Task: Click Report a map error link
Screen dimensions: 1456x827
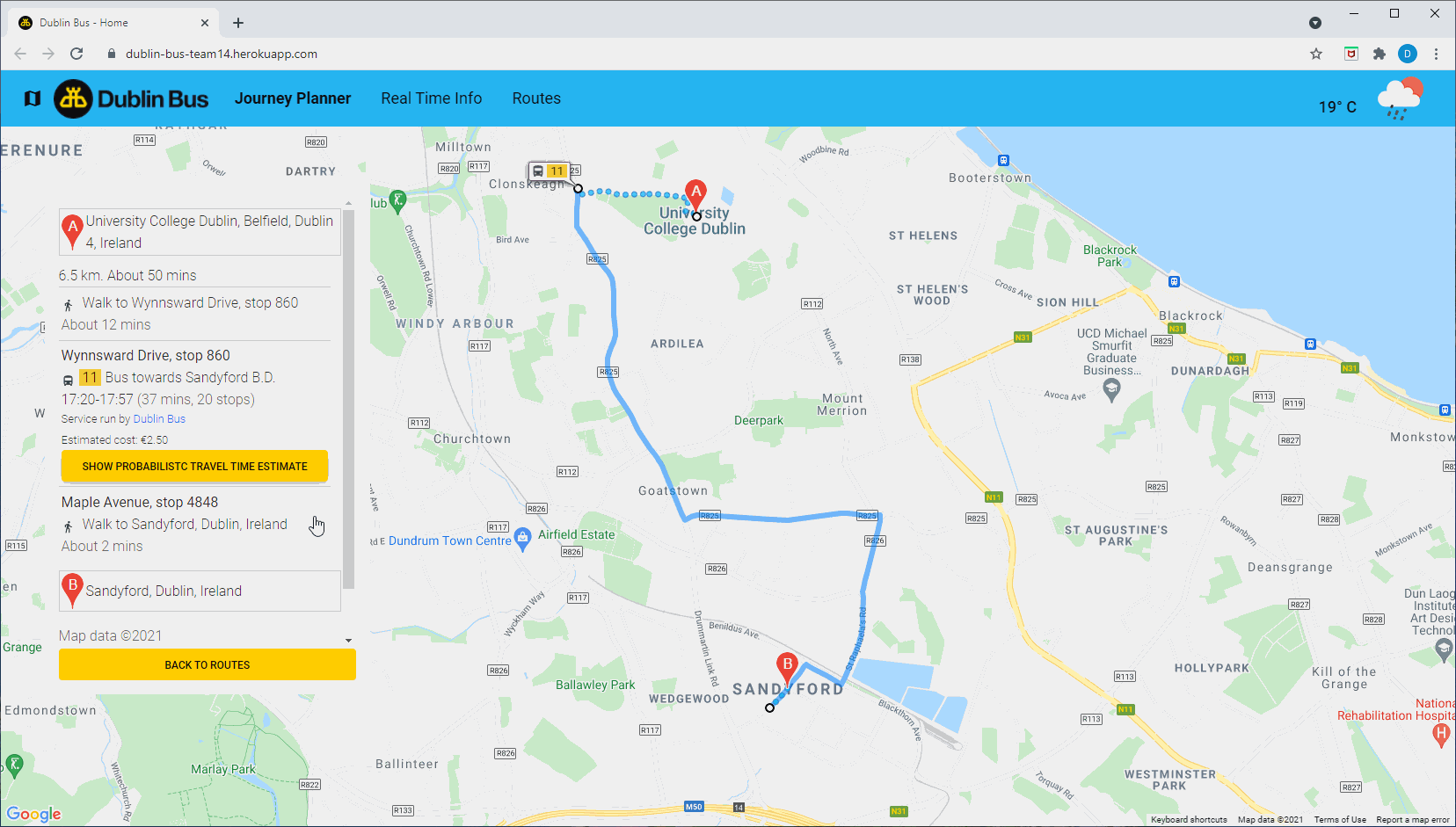Action: pos(1413,820)
